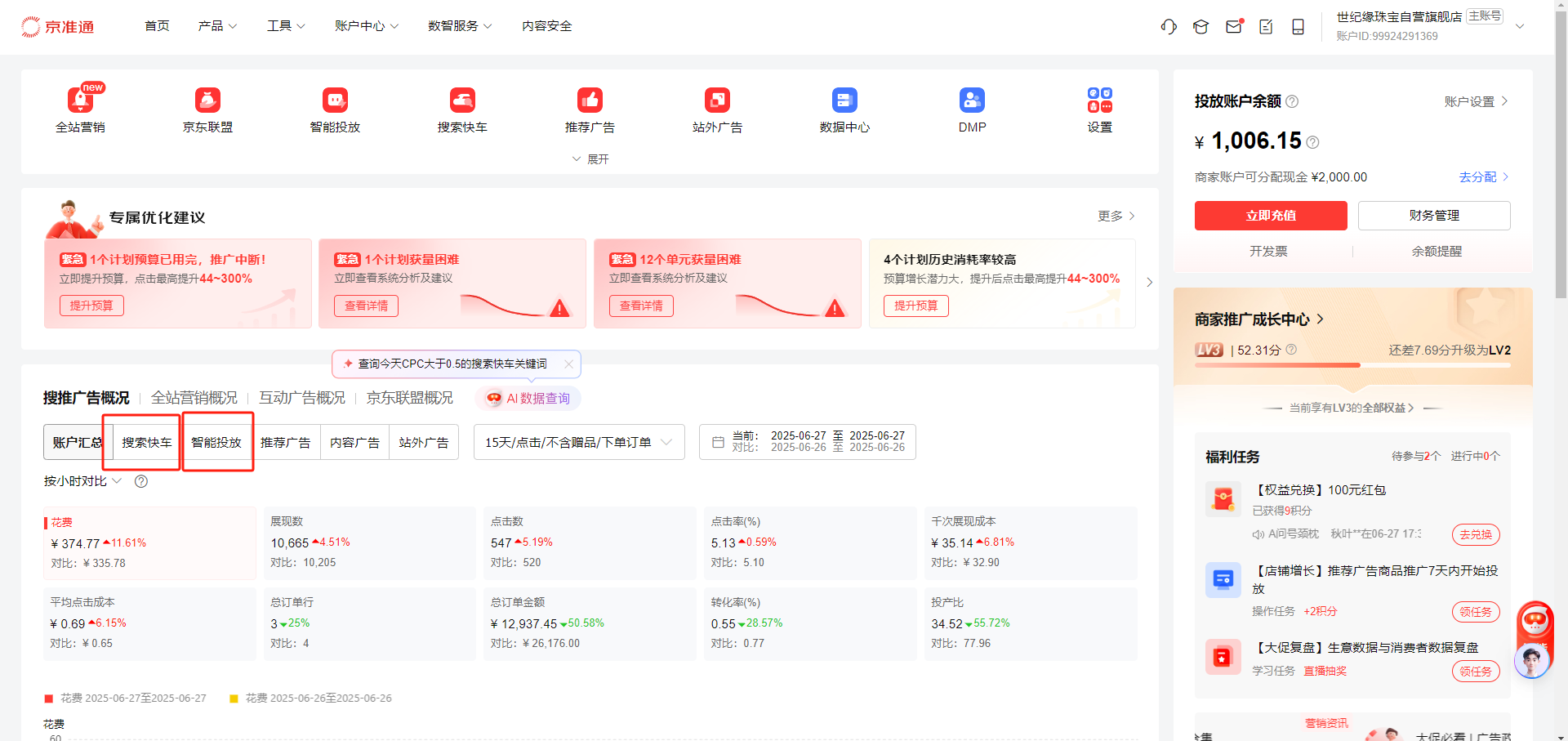This screenshot has height=741, width=1568.
Task: Click the 立即充值 button
Action: click(x=1270, y=216)
